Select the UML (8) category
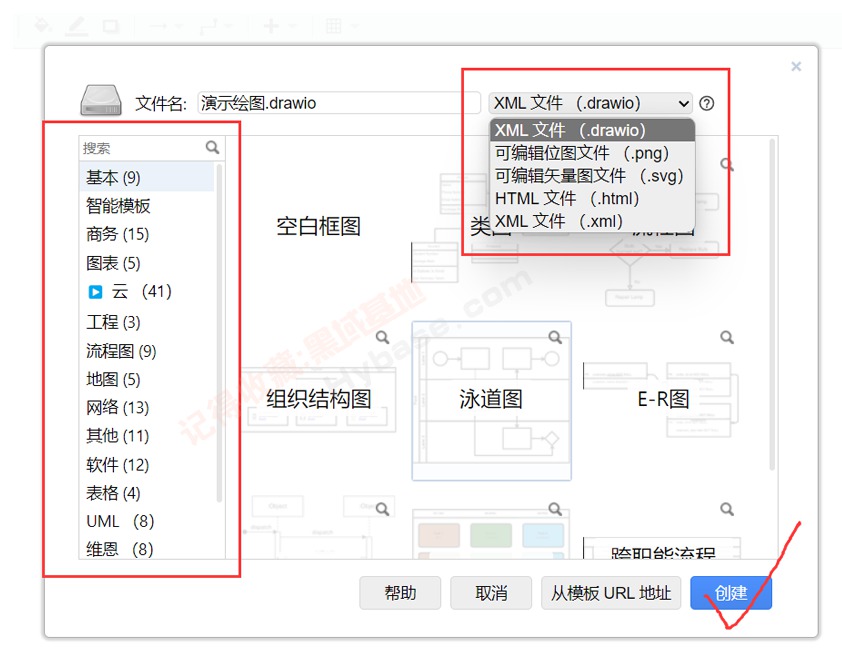 tap(147, 521)
